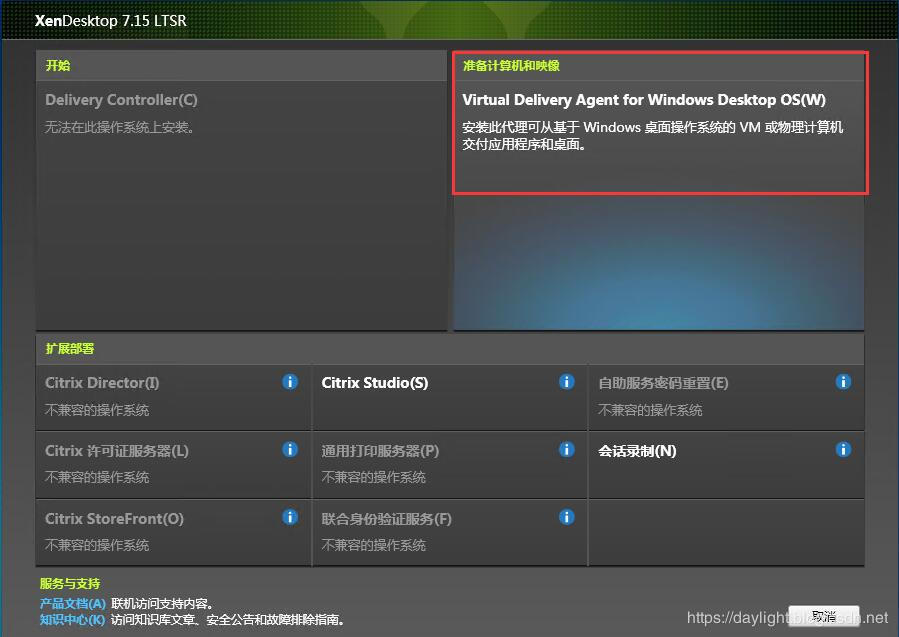Click the 扩展部署 section header
The width and height of the screenshot is (899, 637).
pyautogui.click(x=69, y=349)
